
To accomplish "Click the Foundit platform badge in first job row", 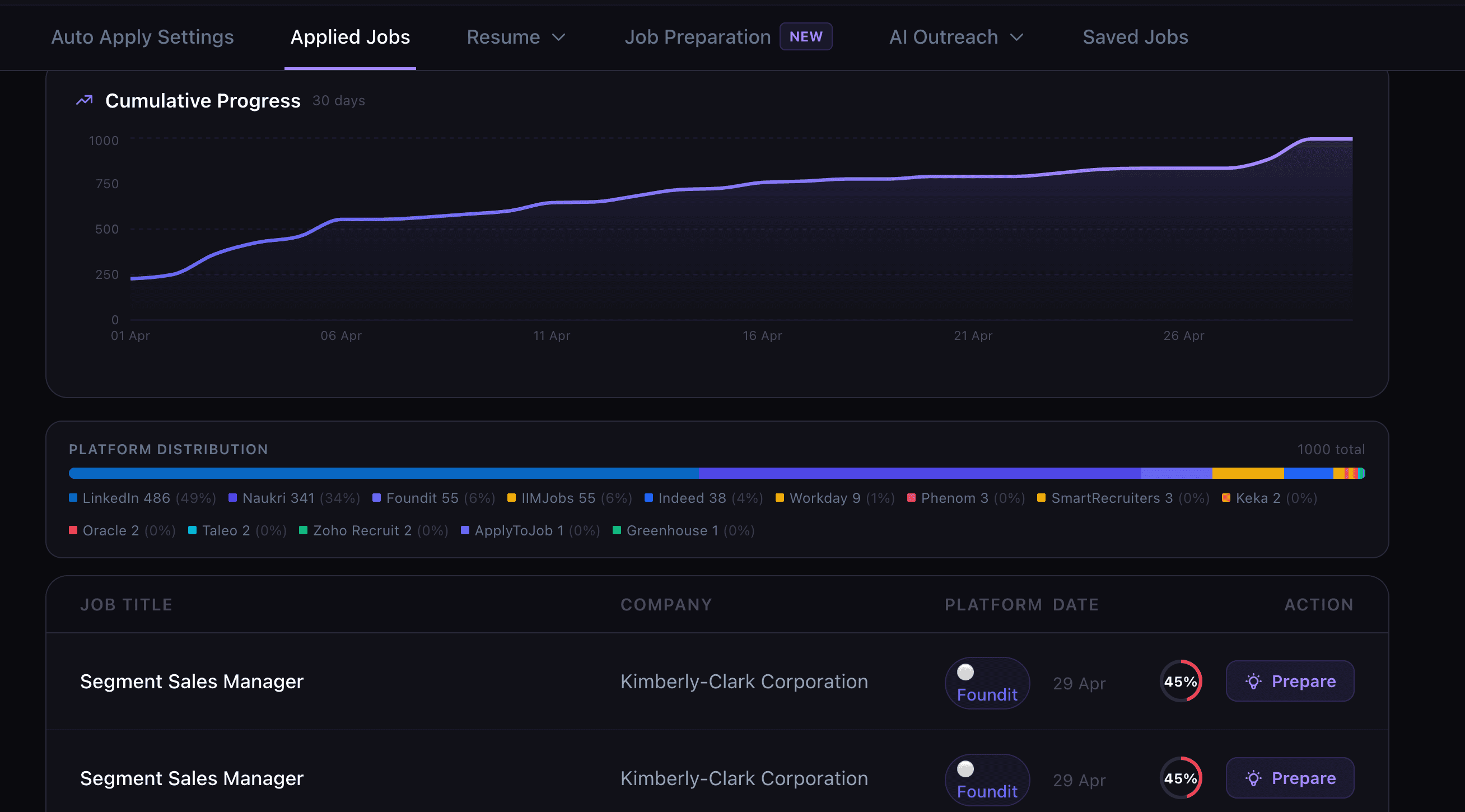I will coord(987,683).
